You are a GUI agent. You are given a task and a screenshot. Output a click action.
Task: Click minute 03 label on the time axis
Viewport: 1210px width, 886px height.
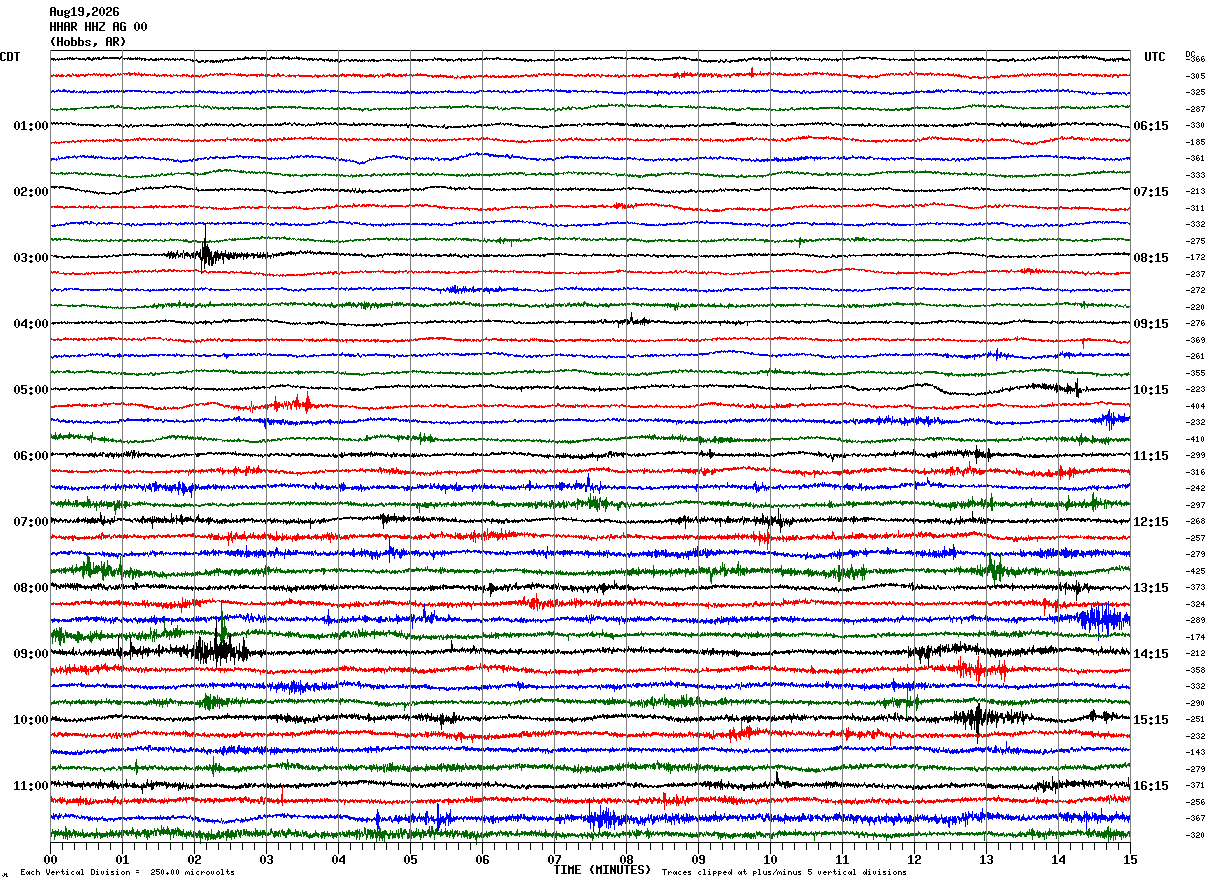(266, 859)
